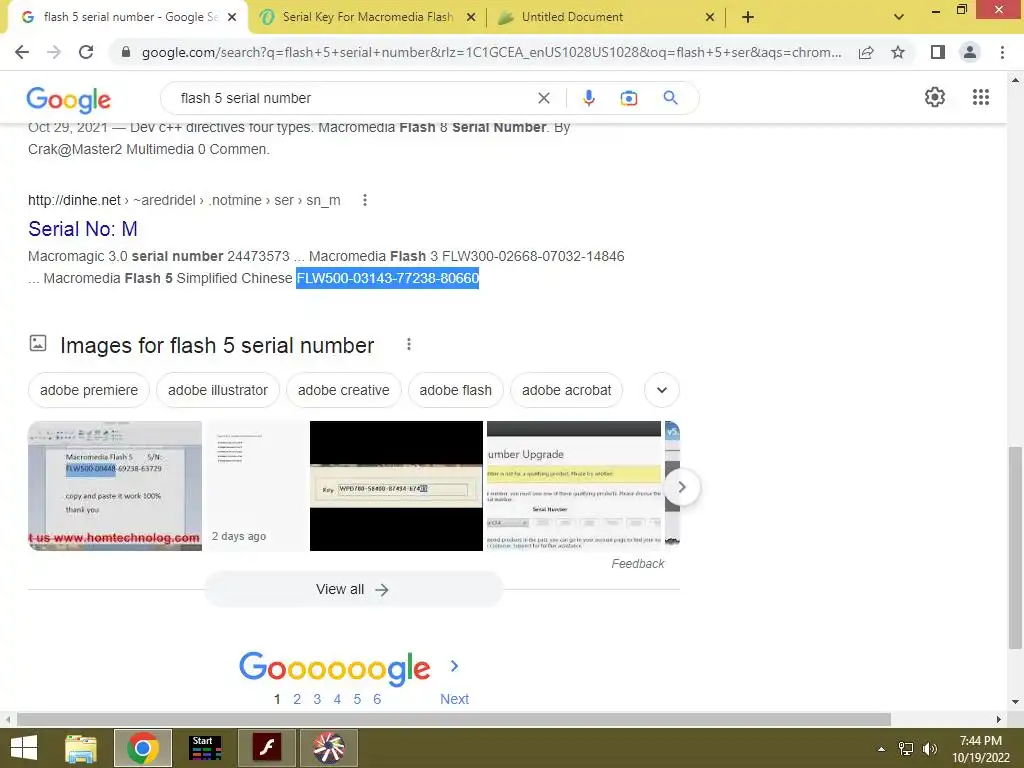The image size is (1024, 768).
Task: Open Google quick settings gear
Action: tap(935, 97)
